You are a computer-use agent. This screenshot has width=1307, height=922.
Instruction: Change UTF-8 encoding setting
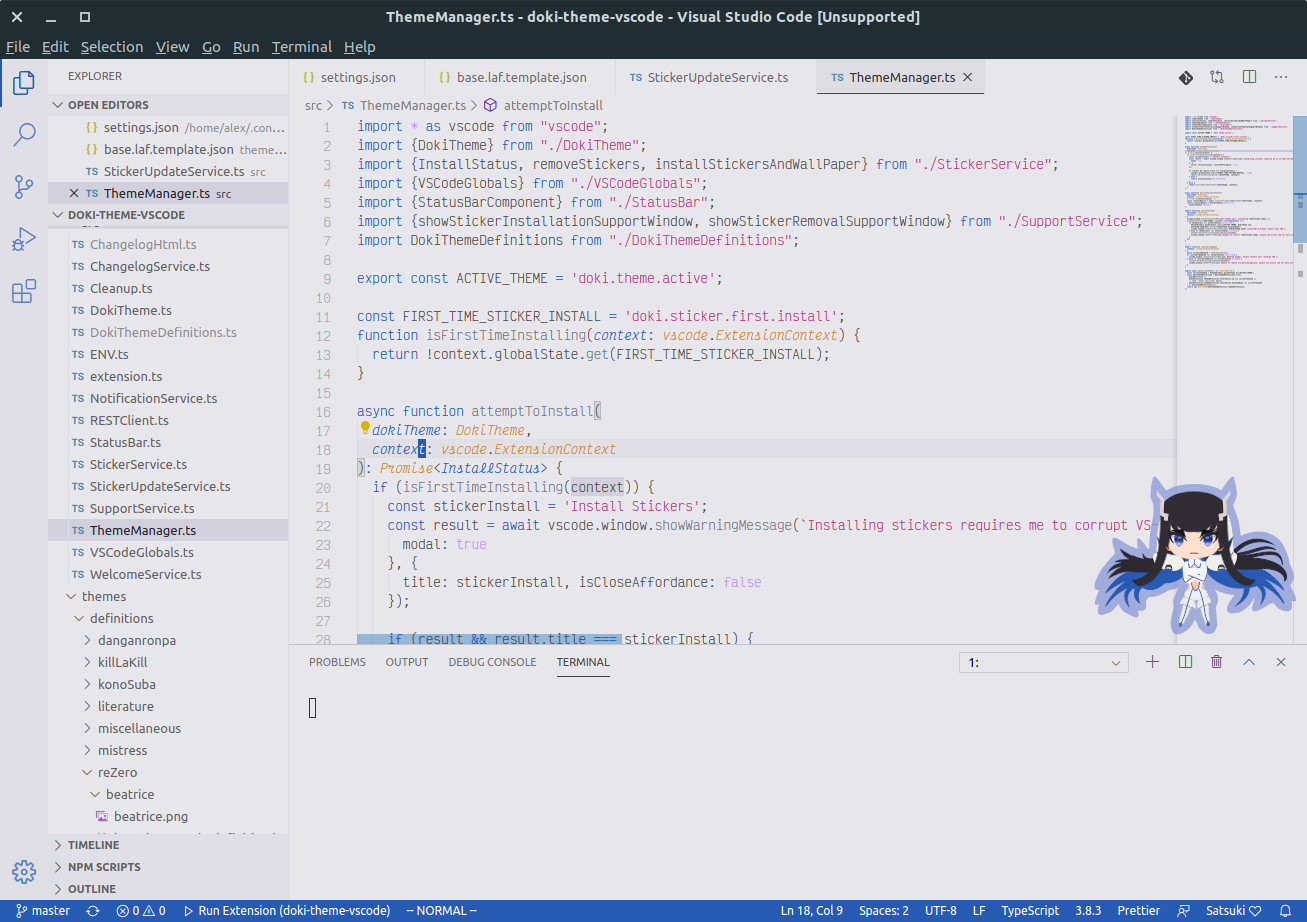pyautogui.click(x=941, y=911)
